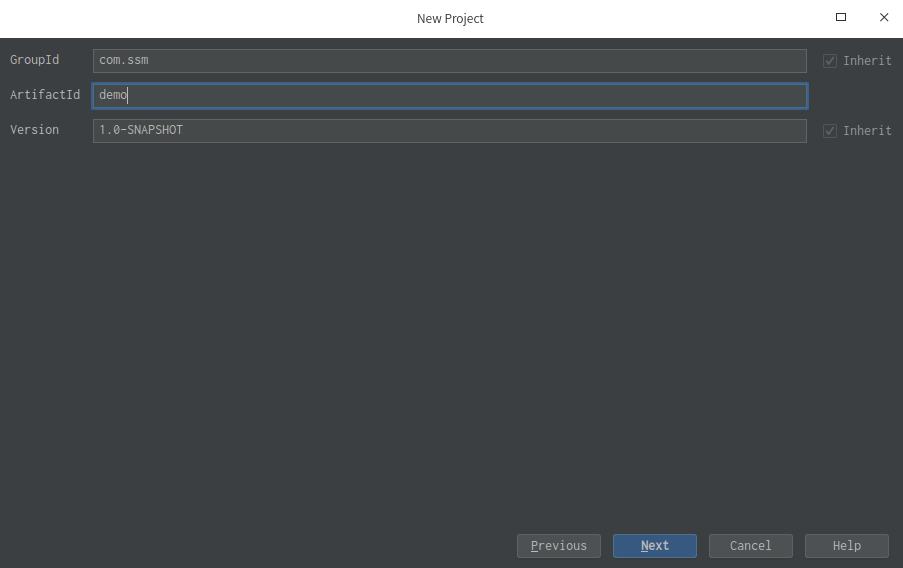Viewport: 903px width, 568px height.
Task: Click the ArtifactId label
Action: [x=45, y=95]
